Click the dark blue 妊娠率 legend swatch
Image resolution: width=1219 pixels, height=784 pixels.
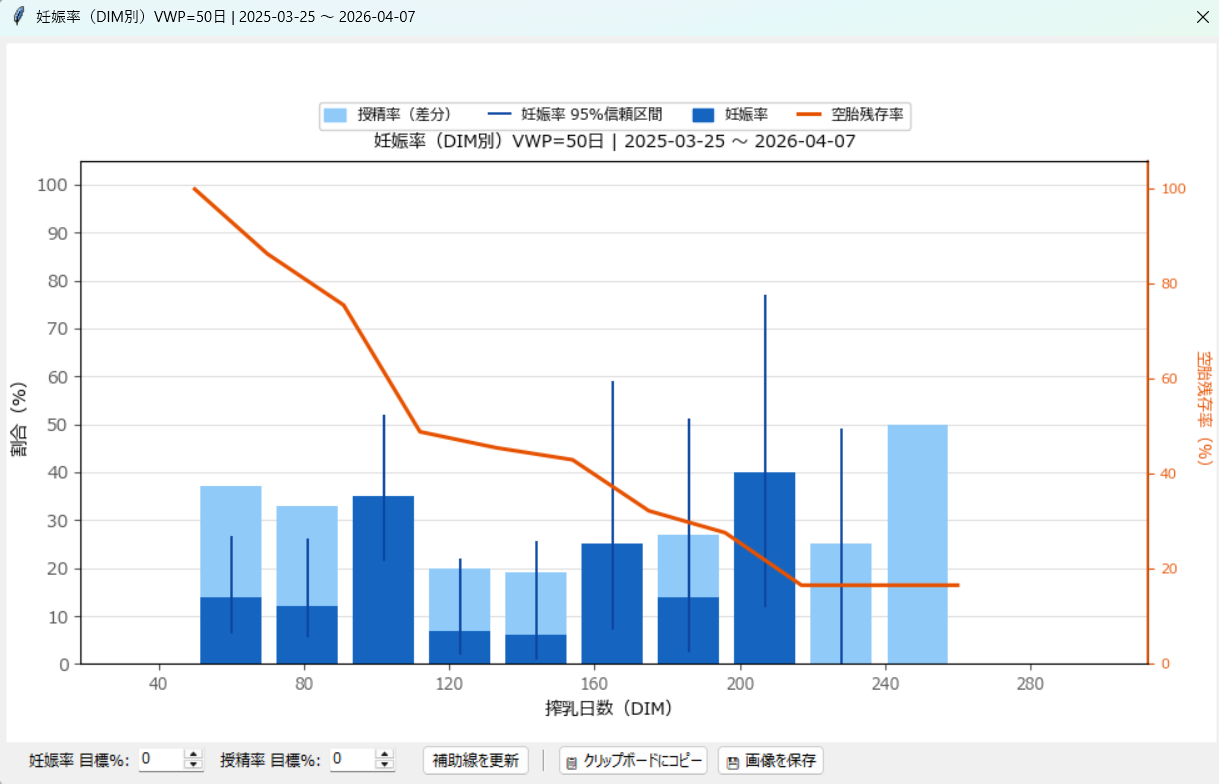(704, 115)
